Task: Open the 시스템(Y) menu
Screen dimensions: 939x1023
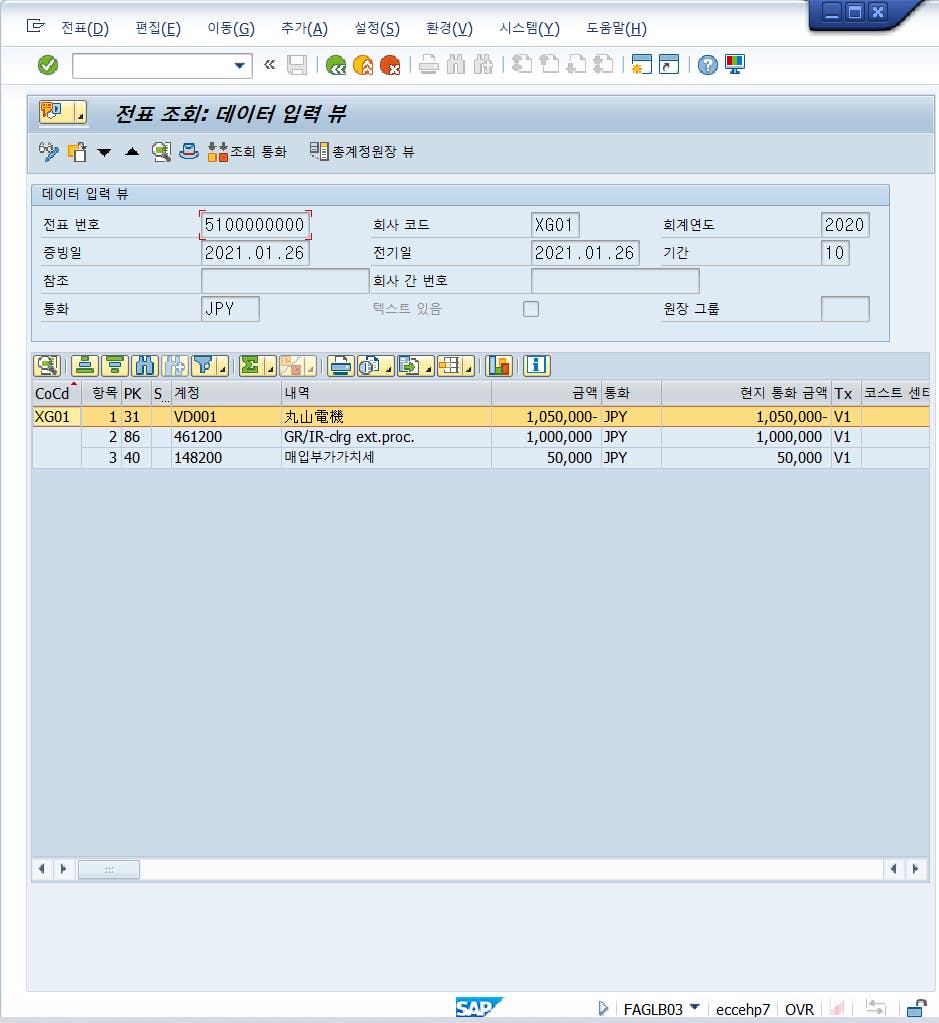Action: tap(529, 29)
